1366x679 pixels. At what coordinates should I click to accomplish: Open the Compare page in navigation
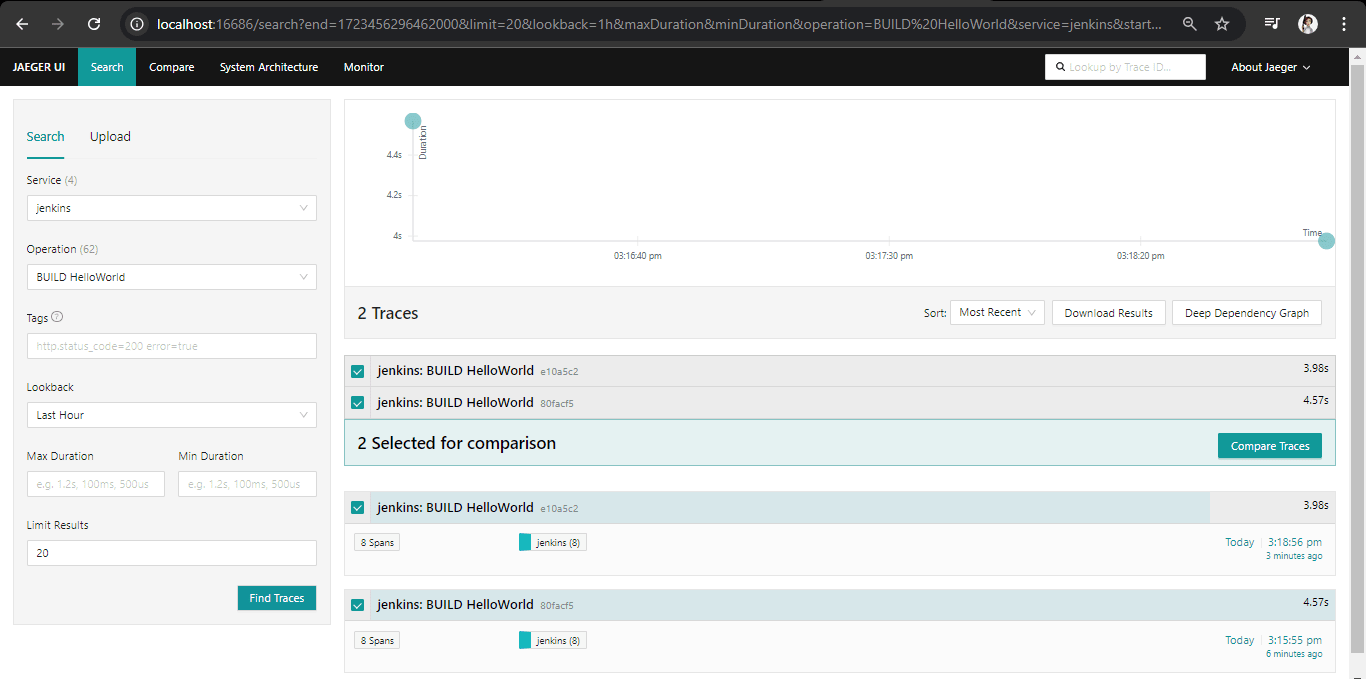click(x=172, y=67)
